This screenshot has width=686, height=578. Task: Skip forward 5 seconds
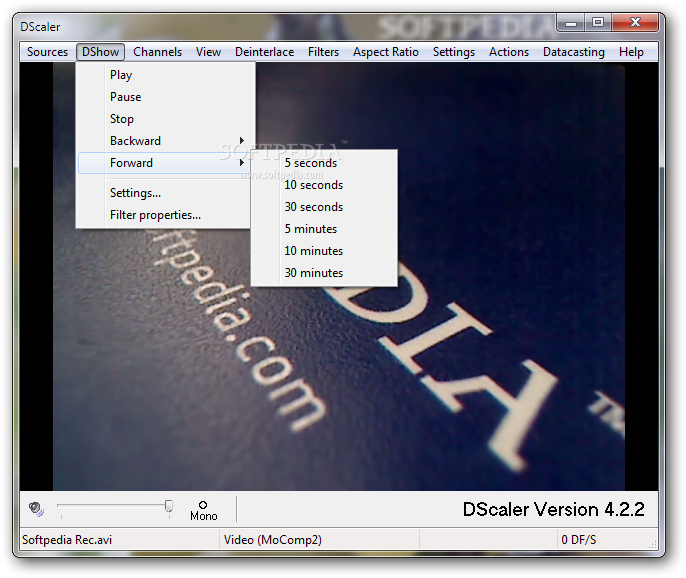324,163
